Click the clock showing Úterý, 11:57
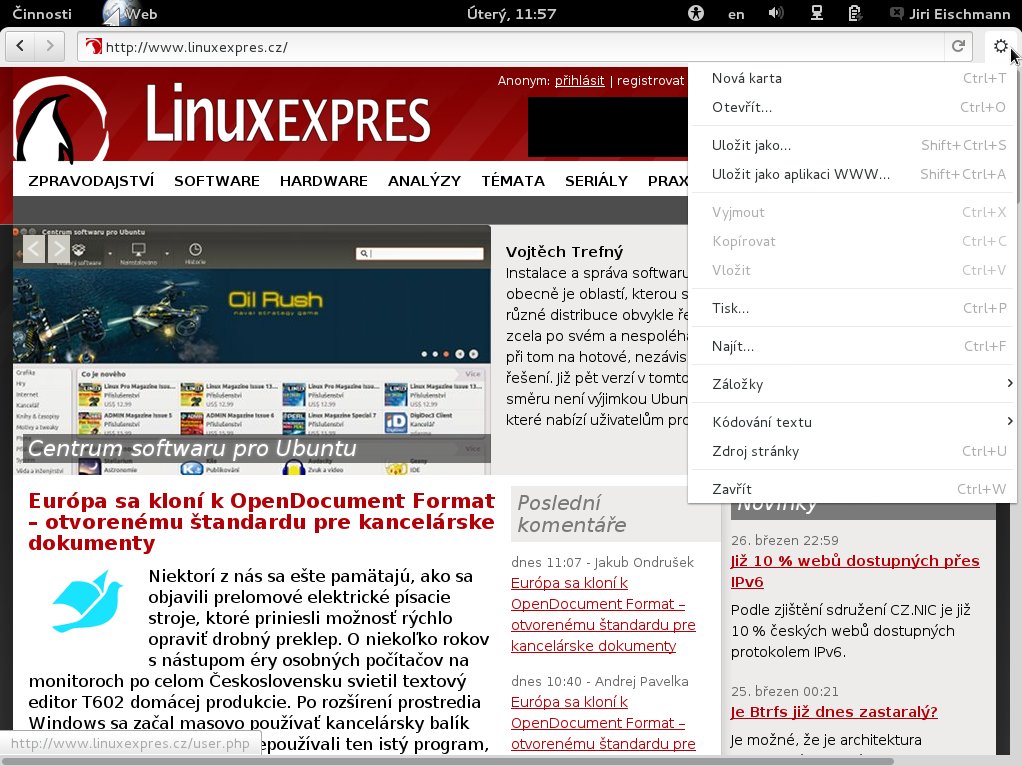Image resolution: width=1022 pixels, height=766 pixels. [x=512, y=14]
